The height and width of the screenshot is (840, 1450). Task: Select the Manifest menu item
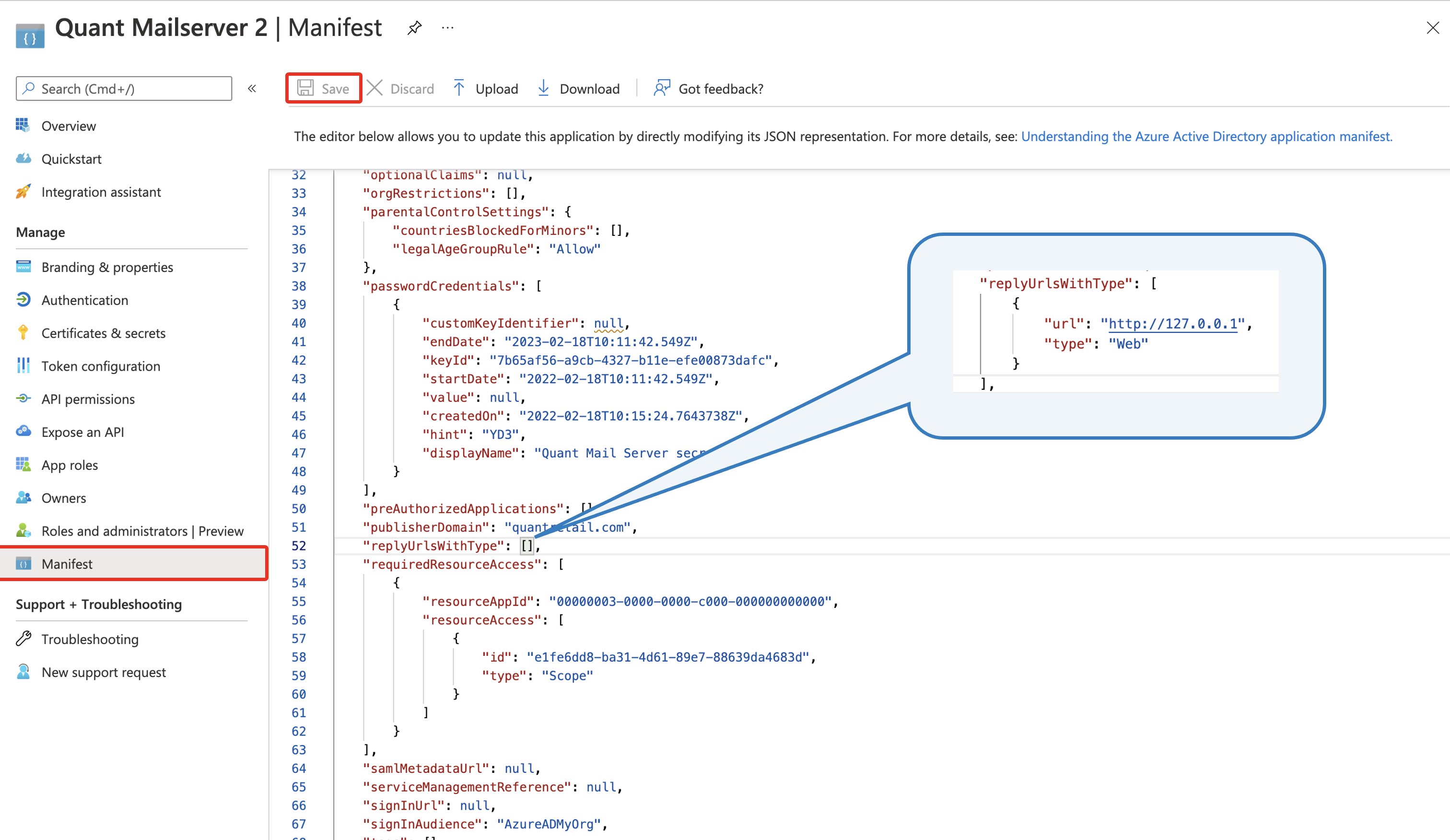[133, 563]
